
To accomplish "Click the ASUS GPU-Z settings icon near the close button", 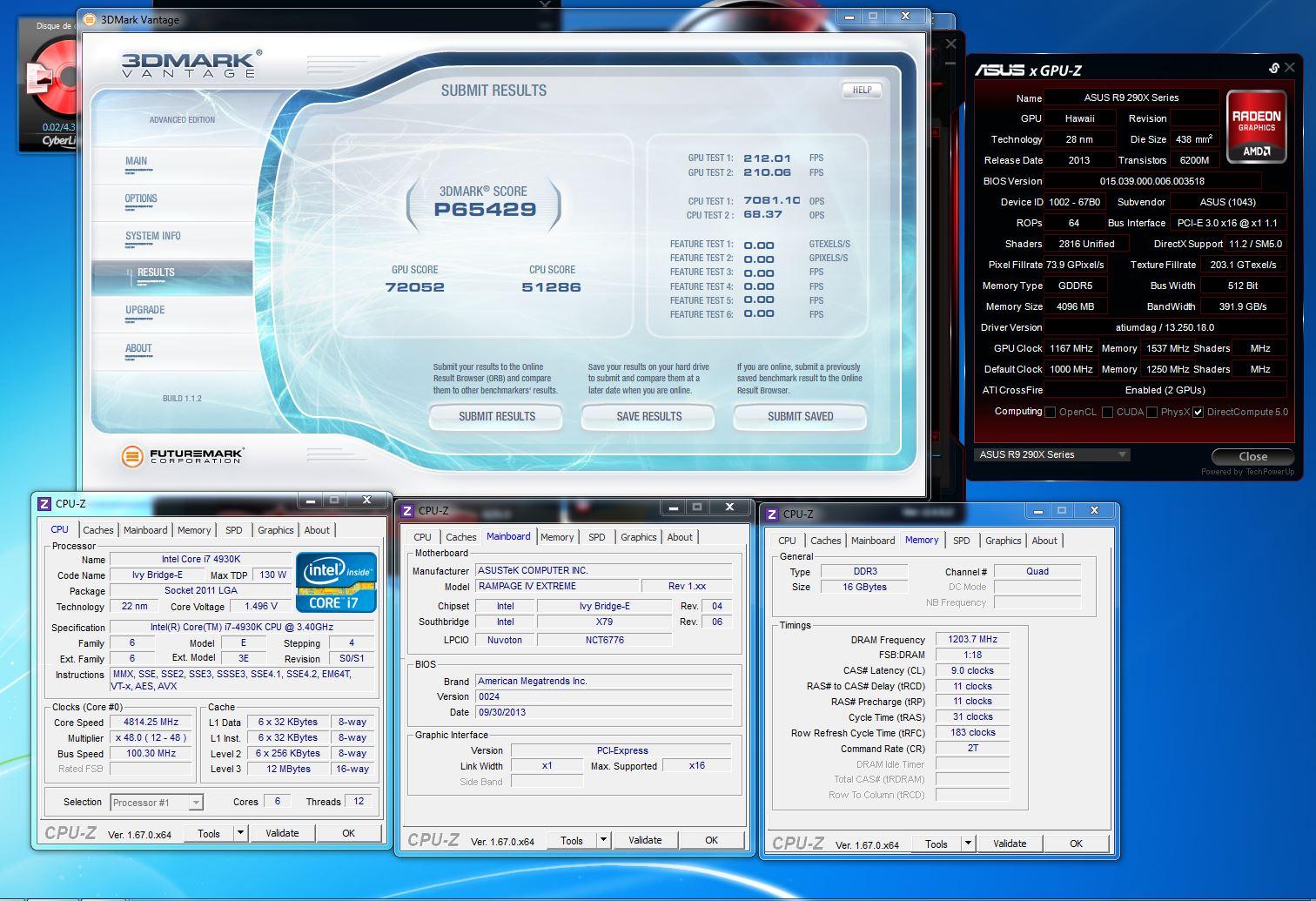I will (x=1274, y=68).
